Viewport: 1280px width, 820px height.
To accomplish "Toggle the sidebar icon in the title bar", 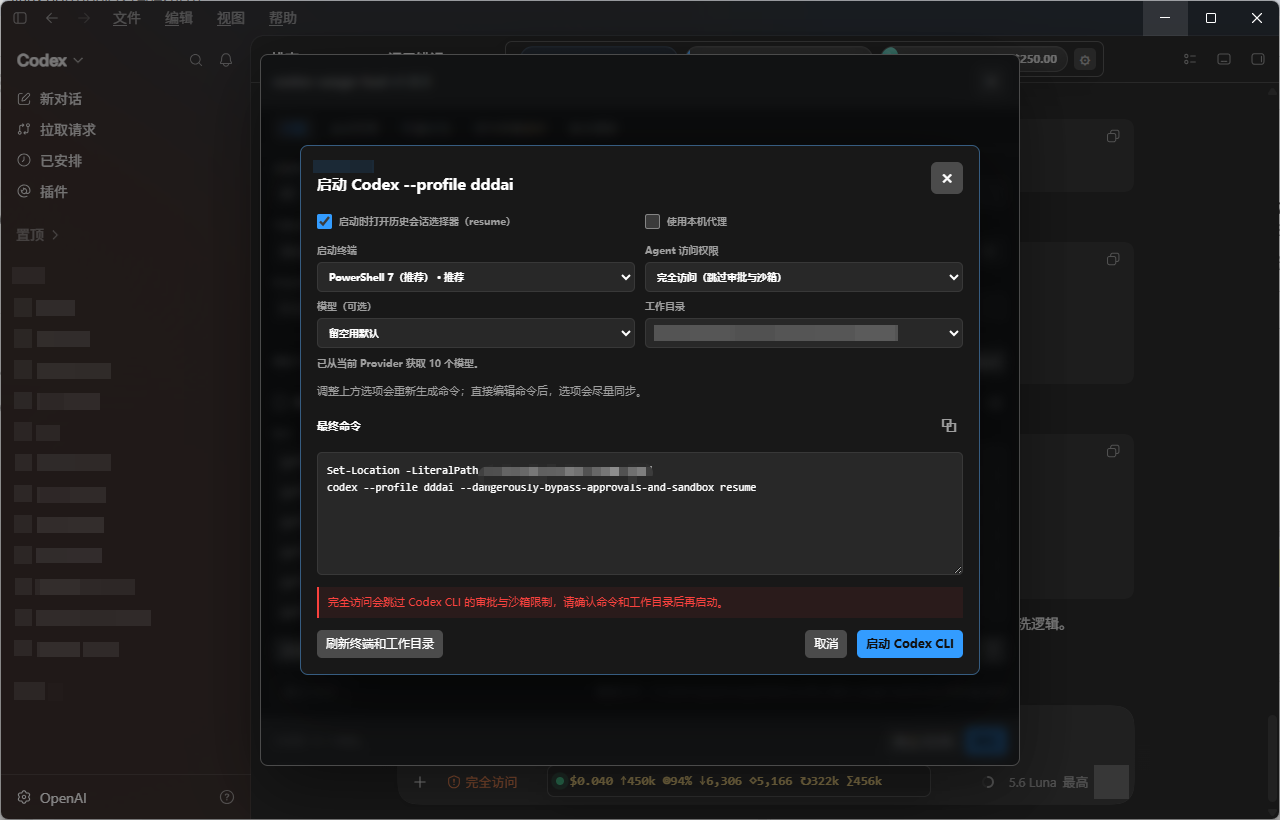I will click(x=20, y=18).
